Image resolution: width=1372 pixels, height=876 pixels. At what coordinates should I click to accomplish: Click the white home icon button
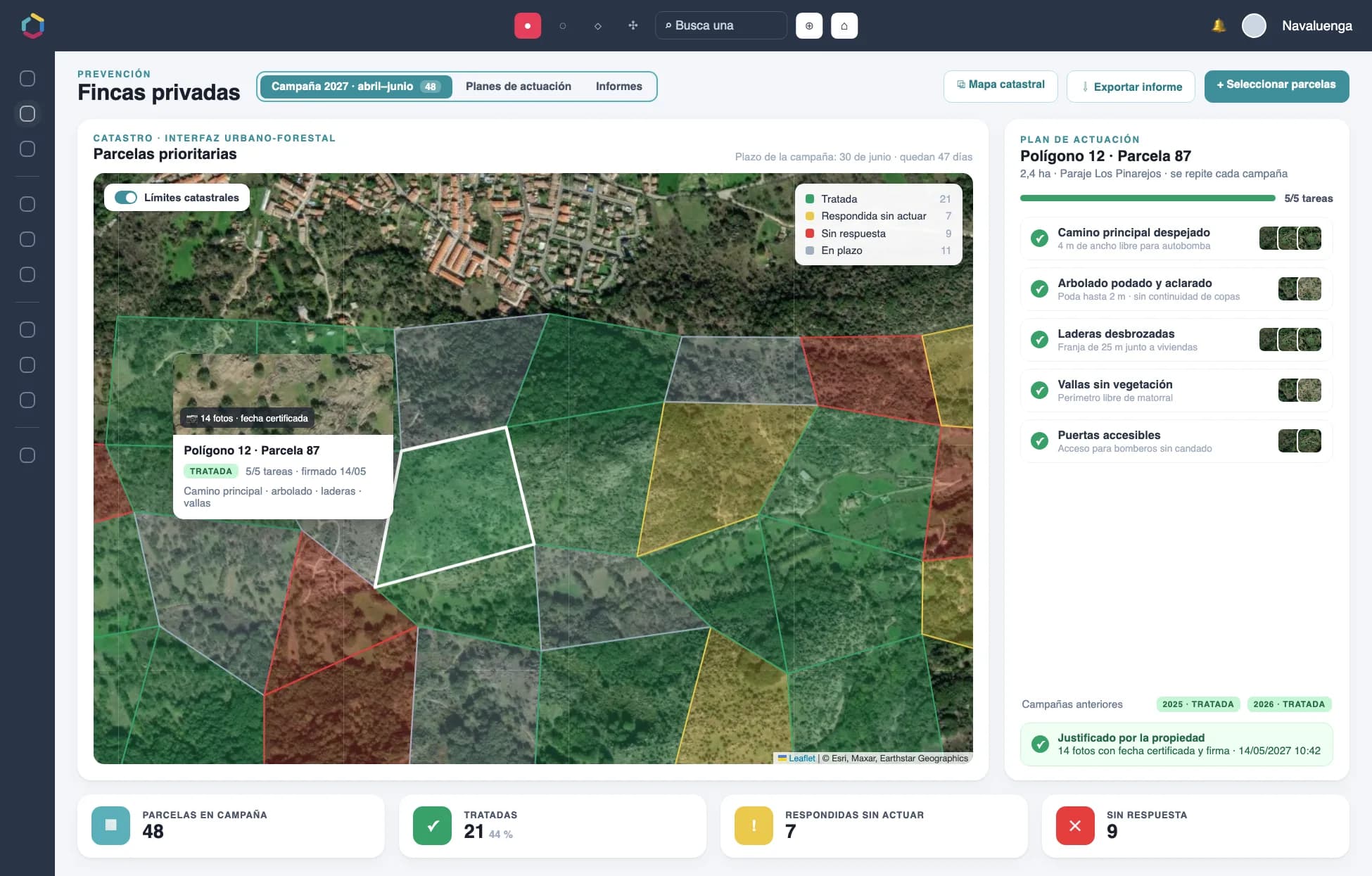pos(844,26)
